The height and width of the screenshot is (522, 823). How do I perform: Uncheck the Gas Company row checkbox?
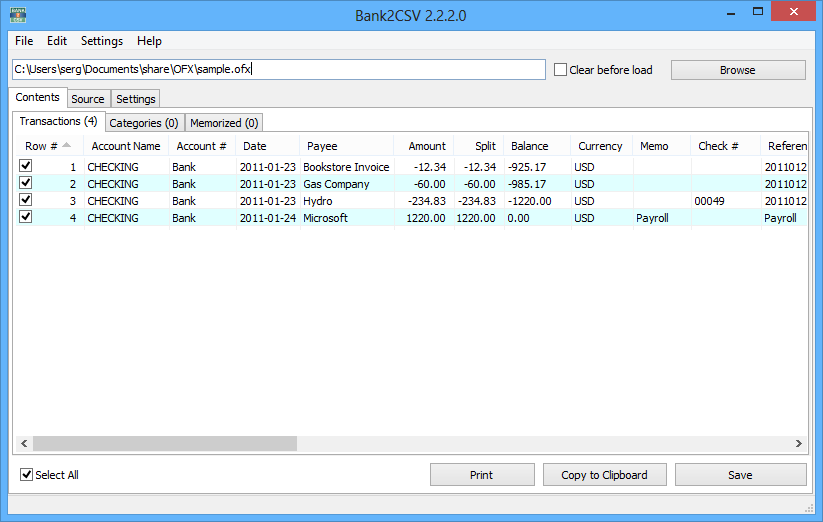point(26,183)
